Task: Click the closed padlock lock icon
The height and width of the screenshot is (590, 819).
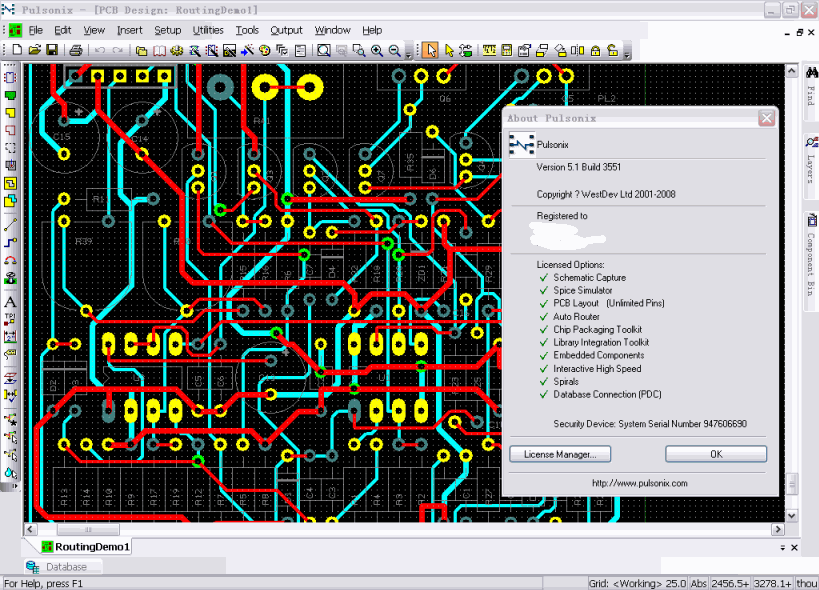Action: [x=595, y=50]
